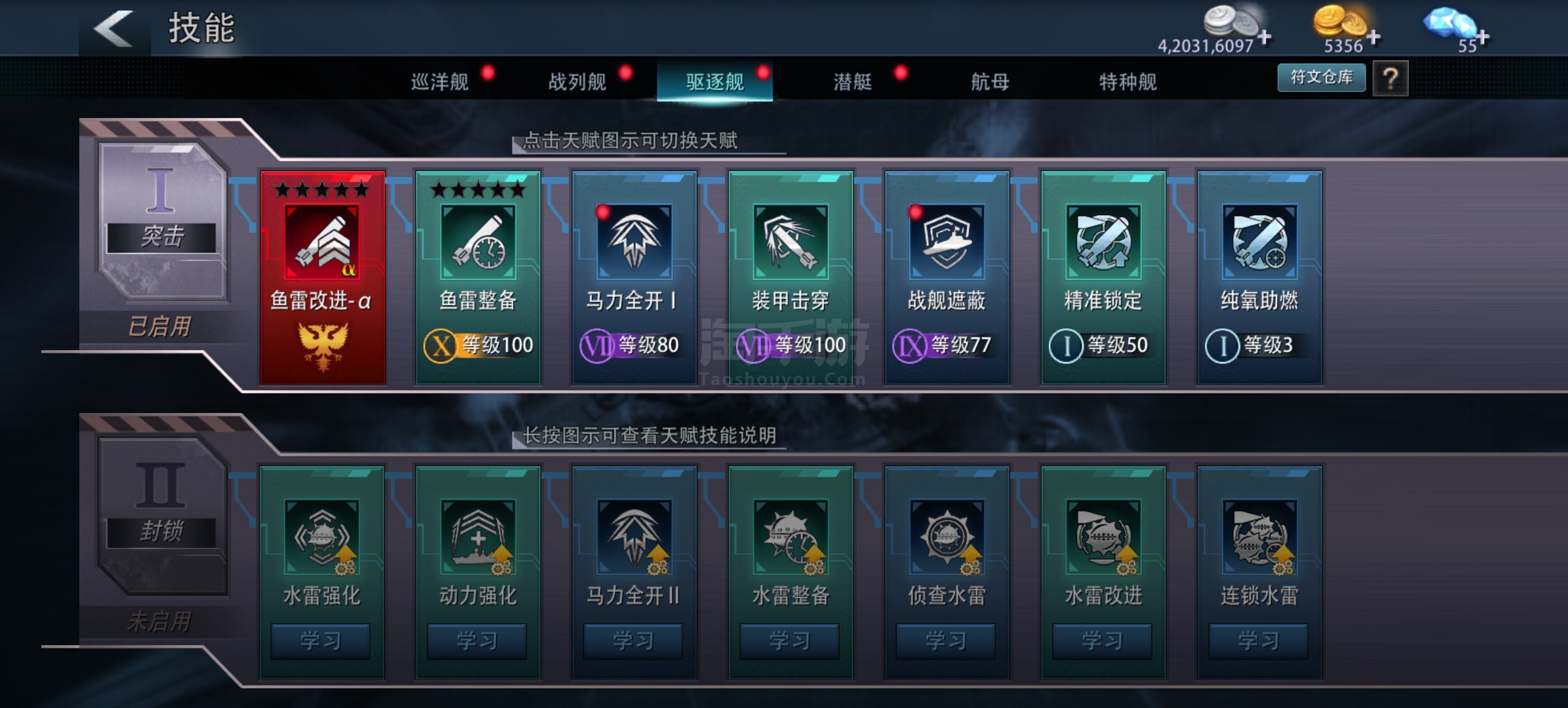
Task: Add diamonds using the plus icon
Action: (x=1482, y=38)
